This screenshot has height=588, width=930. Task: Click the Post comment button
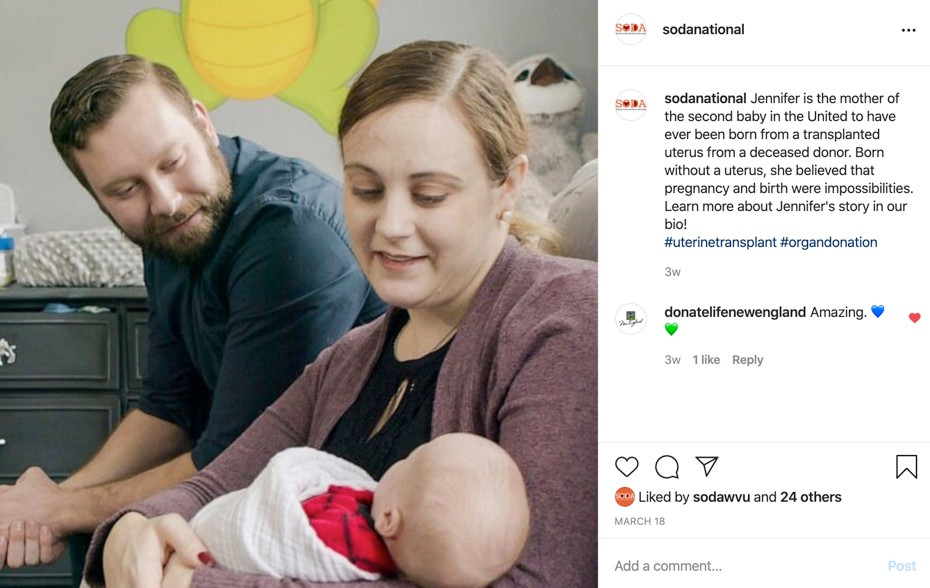pyautogui.click(x=902, y=566)
